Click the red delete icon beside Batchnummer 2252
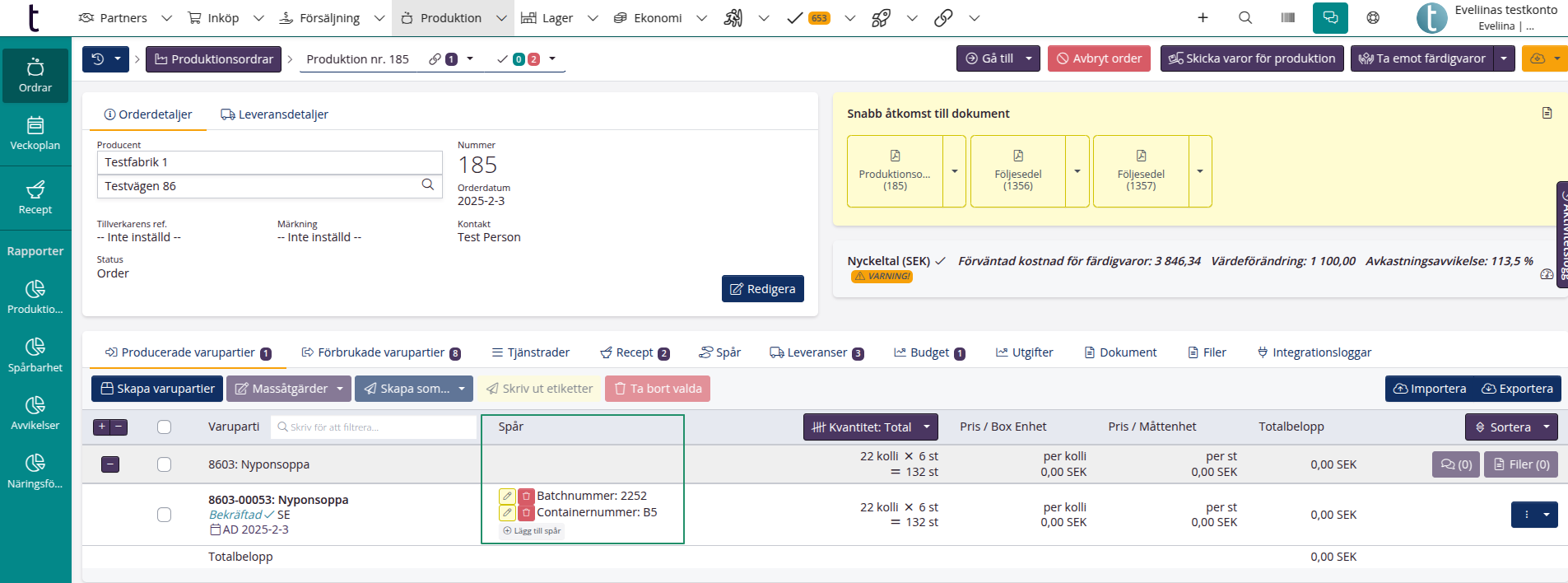This screenshot has width=1568, height=583. click(x=526, y=497)
